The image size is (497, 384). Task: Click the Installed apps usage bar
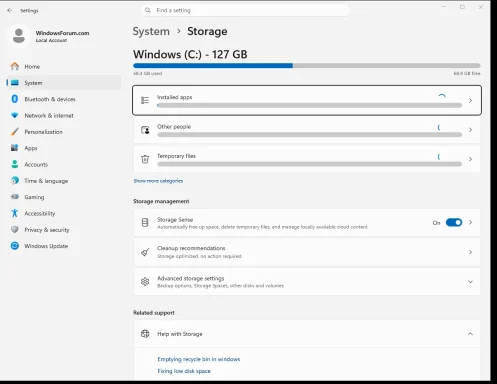(309, 105)
